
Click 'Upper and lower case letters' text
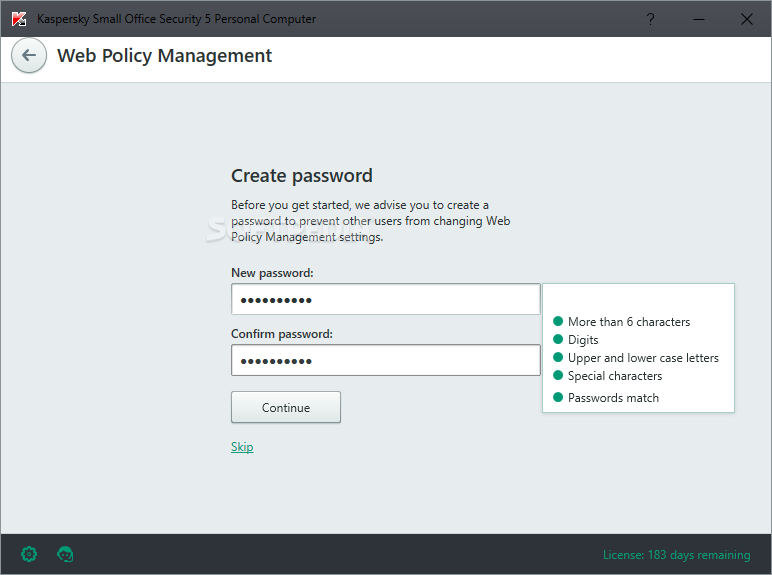tap(643, 358)
